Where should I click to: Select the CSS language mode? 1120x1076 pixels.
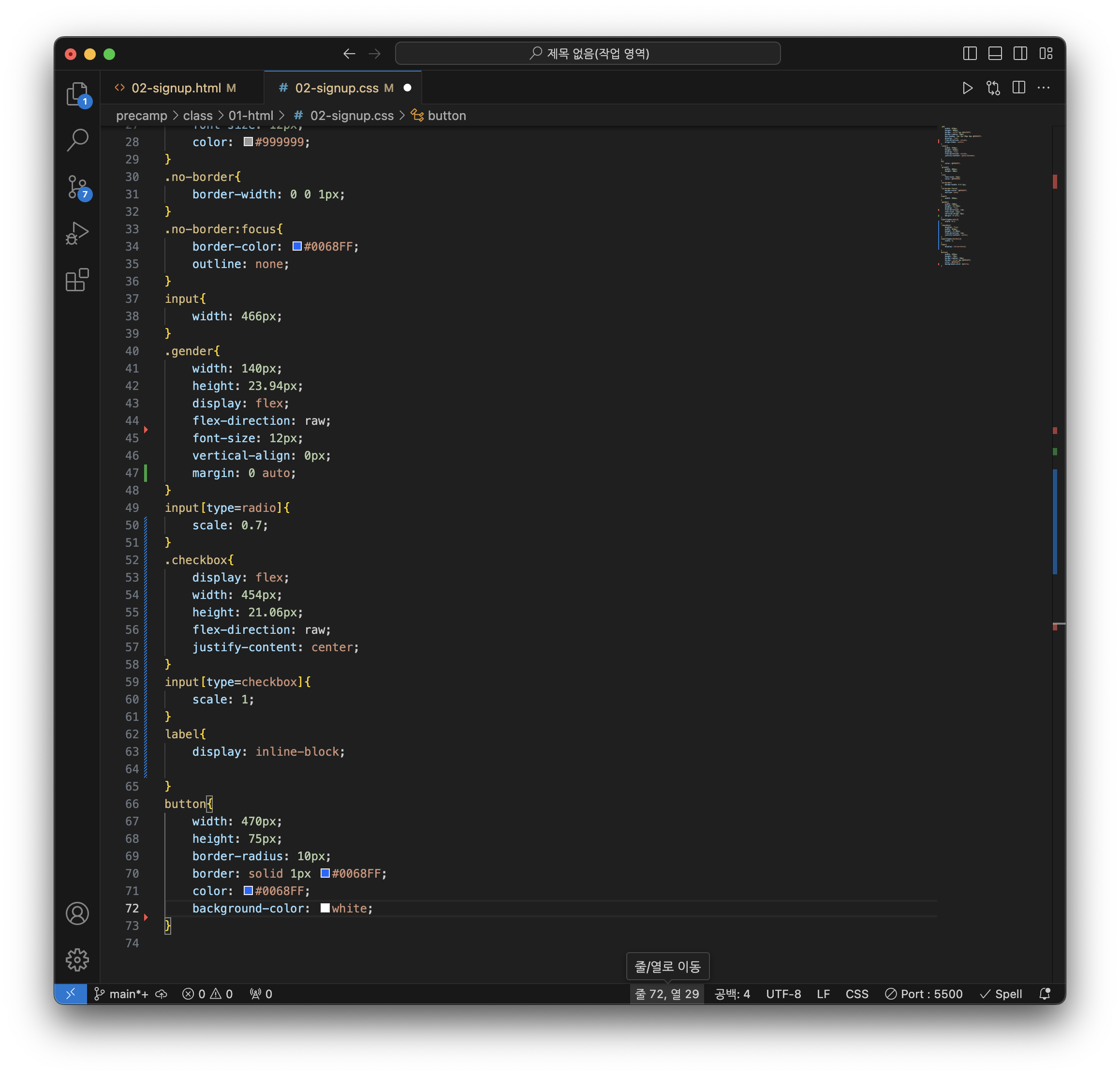(856, 994)
